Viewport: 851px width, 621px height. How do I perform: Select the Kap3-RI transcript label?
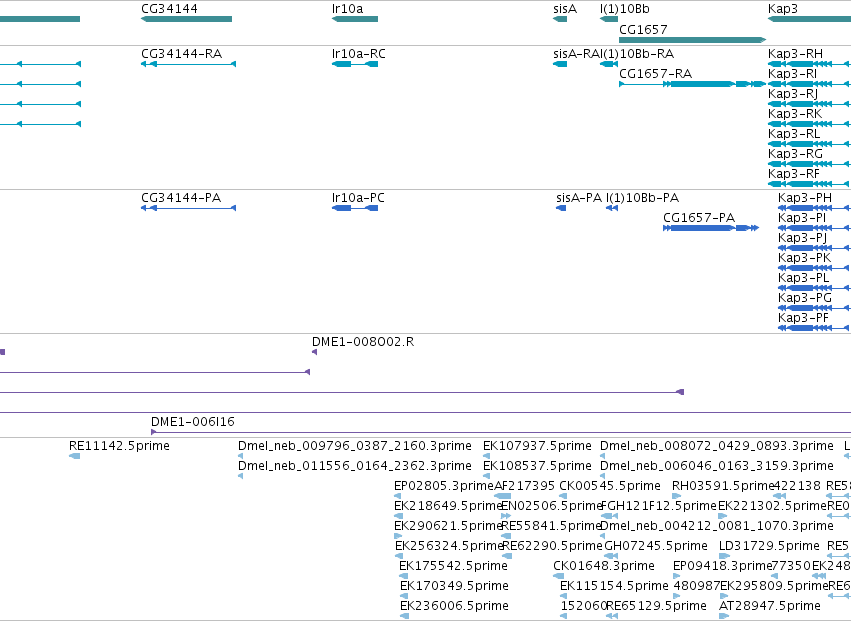(792, 74)
